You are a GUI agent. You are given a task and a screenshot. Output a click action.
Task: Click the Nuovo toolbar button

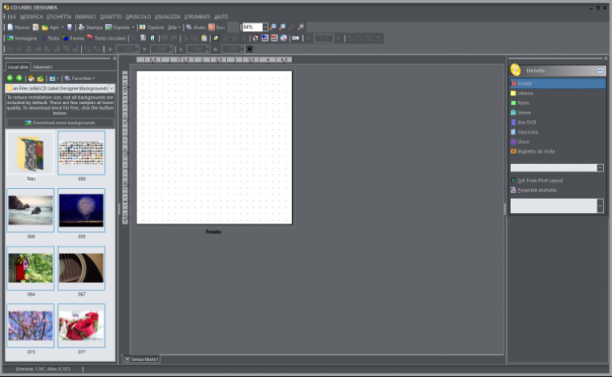point(18,27)
